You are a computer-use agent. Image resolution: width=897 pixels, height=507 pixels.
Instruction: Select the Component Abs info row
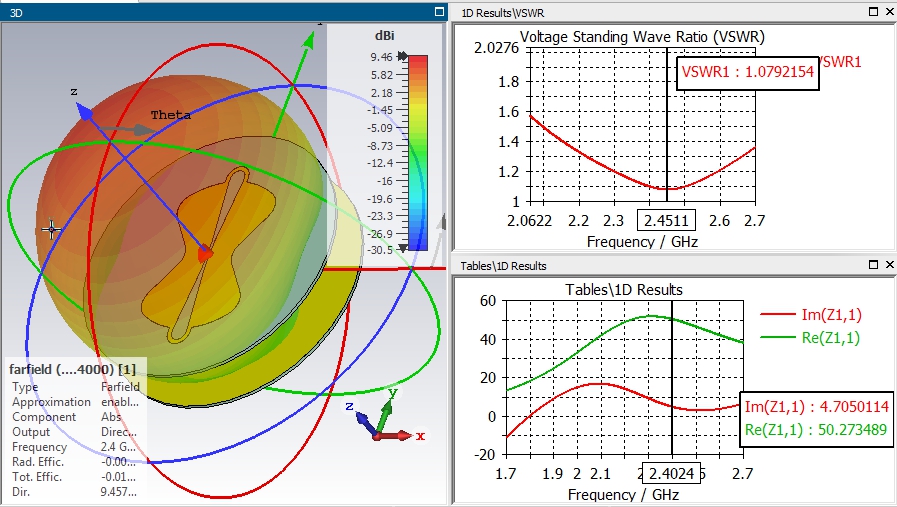[x=76, y=417]
